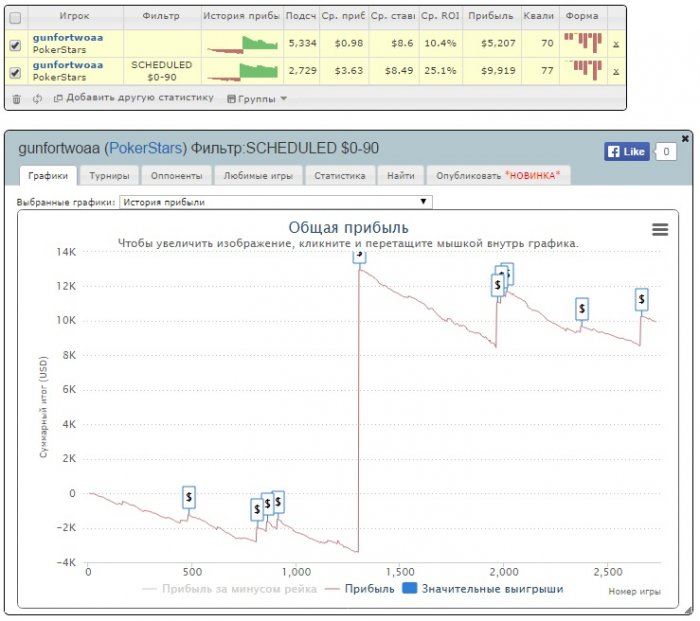Viewport: 700px width, 621px height.
Task: Switch to the 'Графики' tab
Action: (x=48, y=175)
